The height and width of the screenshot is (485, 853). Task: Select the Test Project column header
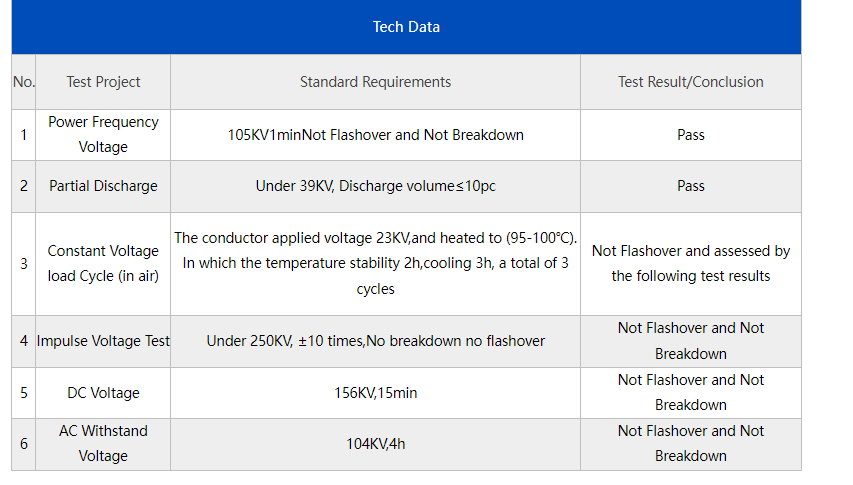click(x=103, y=82)
